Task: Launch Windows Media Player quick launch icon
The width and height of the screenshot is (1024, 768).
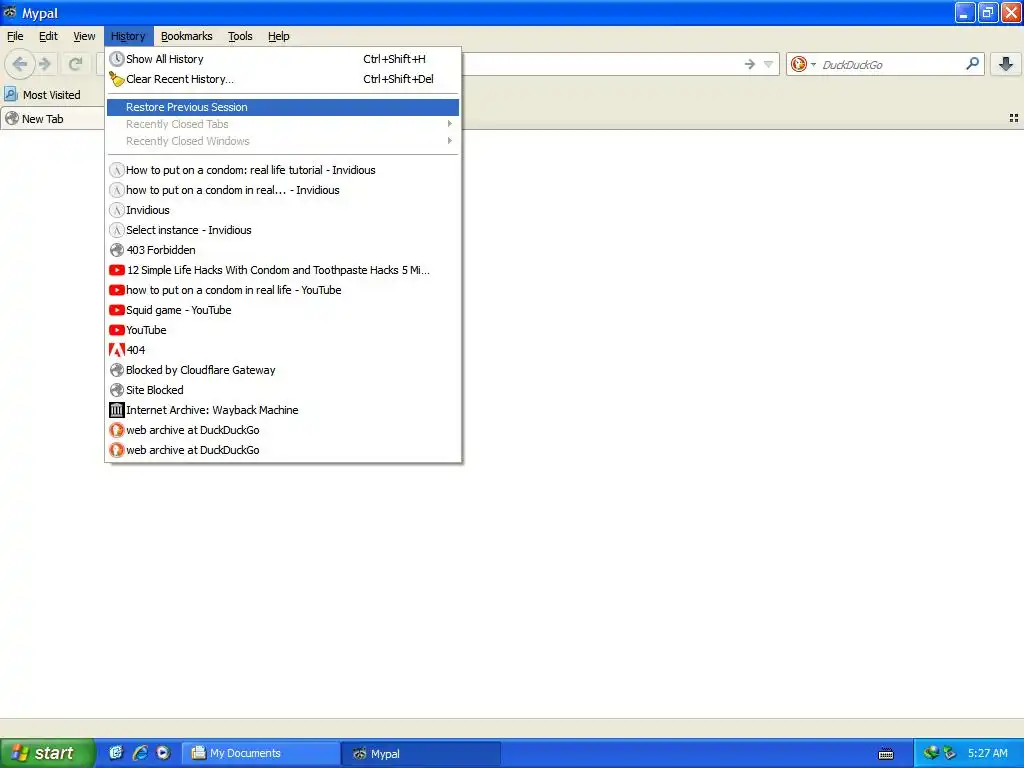Action: (163, 753)
